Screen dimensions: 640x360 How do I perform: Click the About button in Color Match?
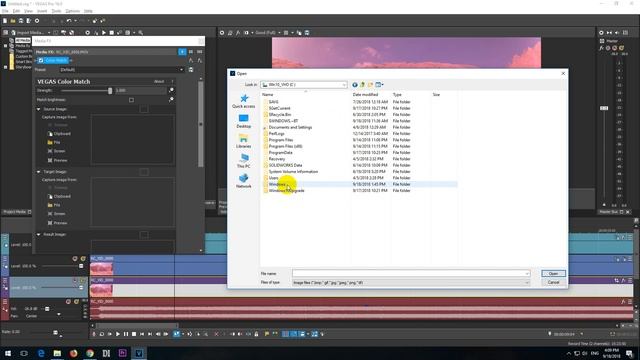pos(159,82)
